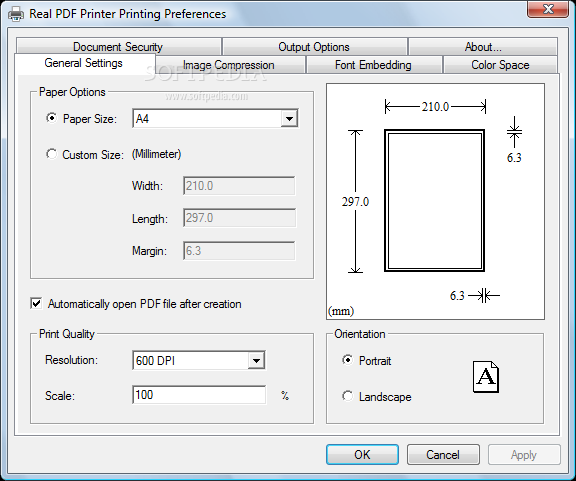Select the Paper Size radio button
The image size is (576, 481).
coord(51,118)
